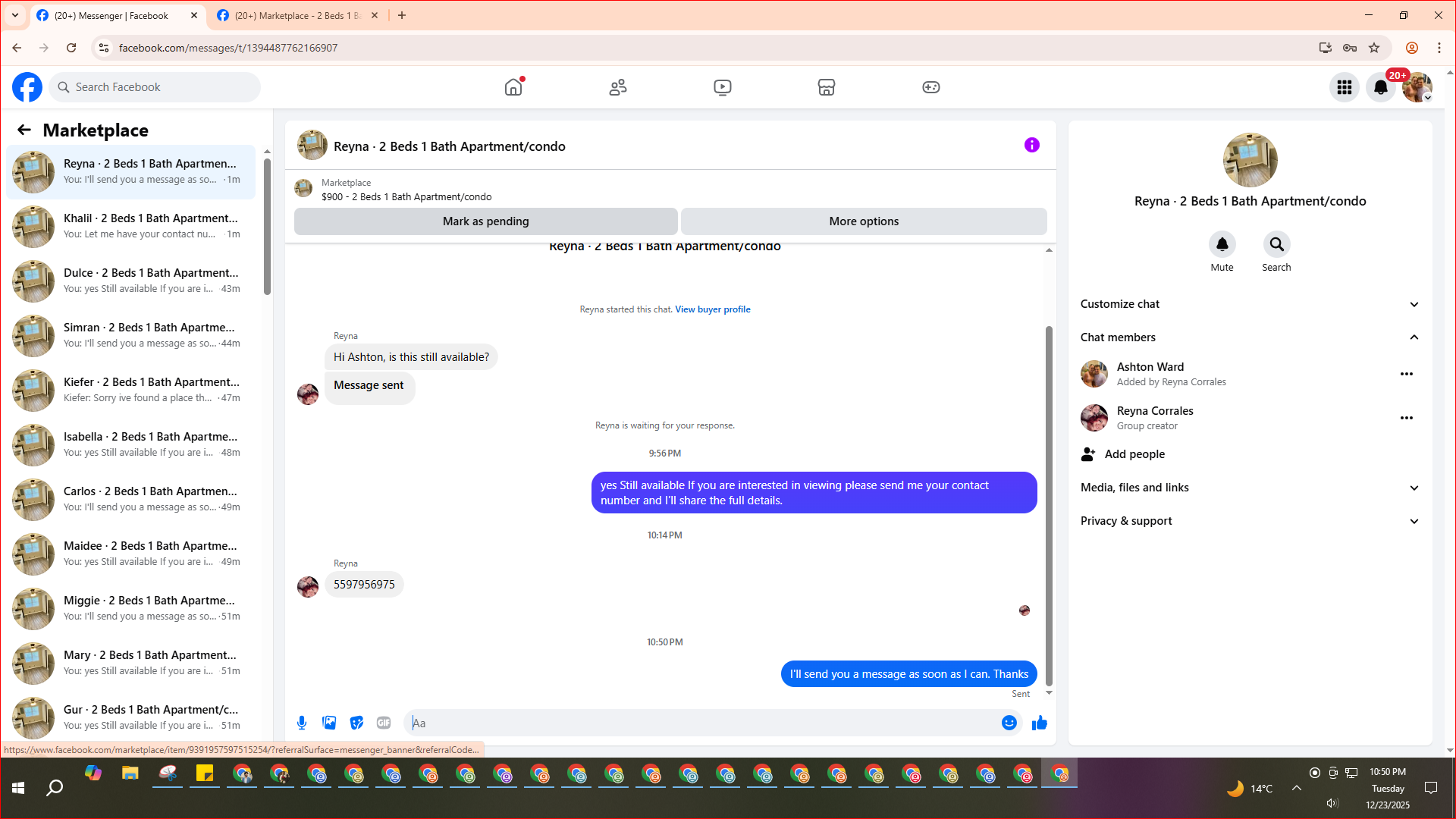The image size is (1456, 819).
Task: Click the search magnifier in chat panel
Action: click(1276, 244)
